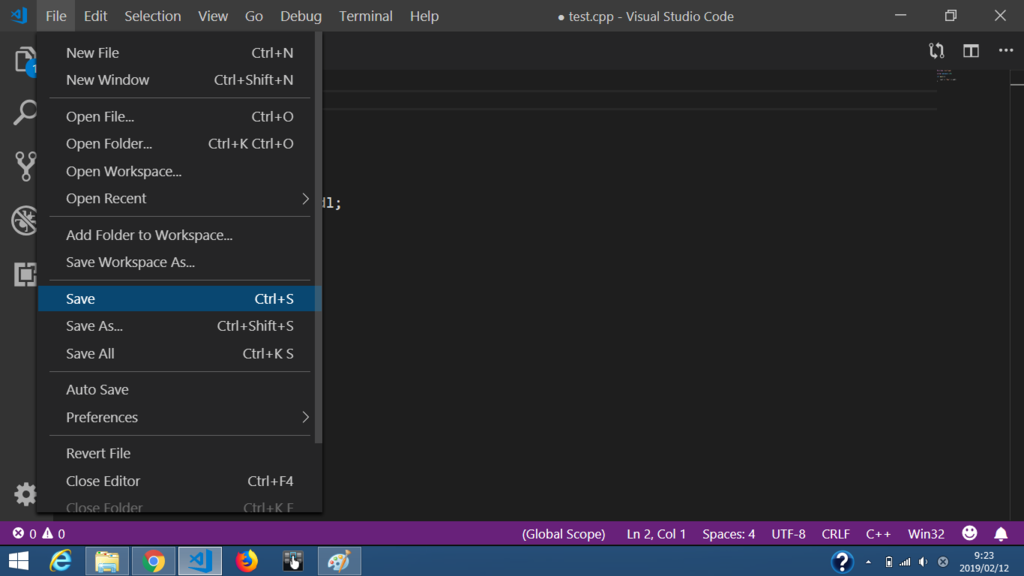Open the Selection menu
Screen dimensions: 1024x576
[x=153, y=16]
